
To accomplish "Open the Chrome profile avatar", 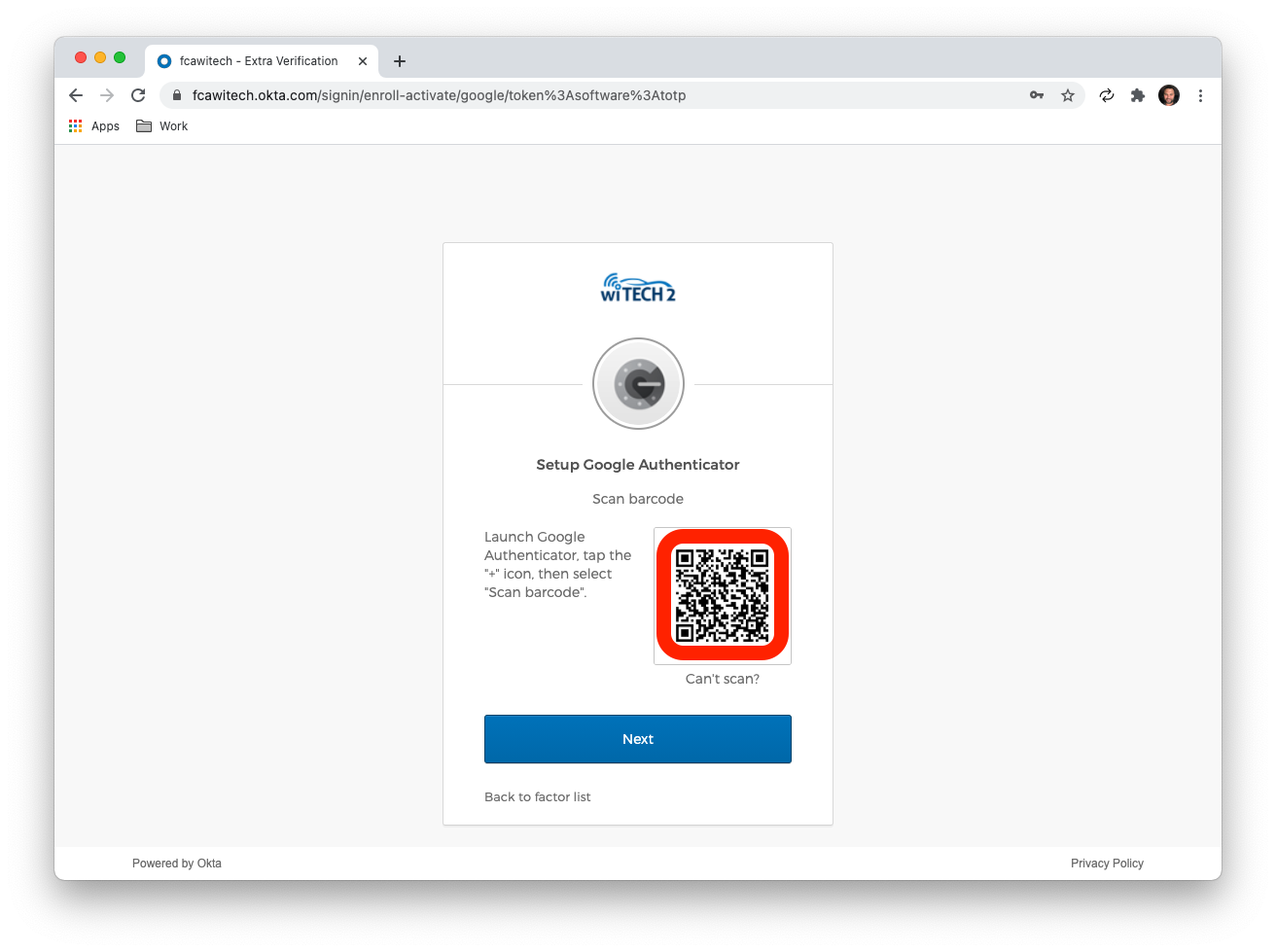I will [1169, 95].
